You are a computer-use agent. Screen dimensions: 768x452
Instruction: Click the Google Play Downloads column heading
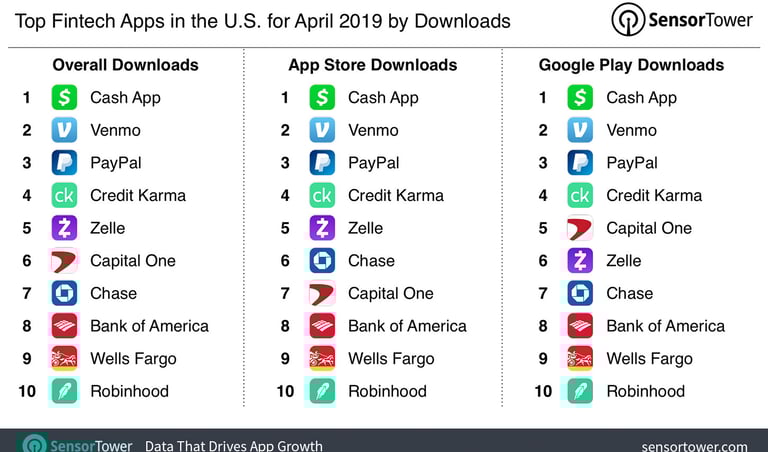tap(631, 65)
